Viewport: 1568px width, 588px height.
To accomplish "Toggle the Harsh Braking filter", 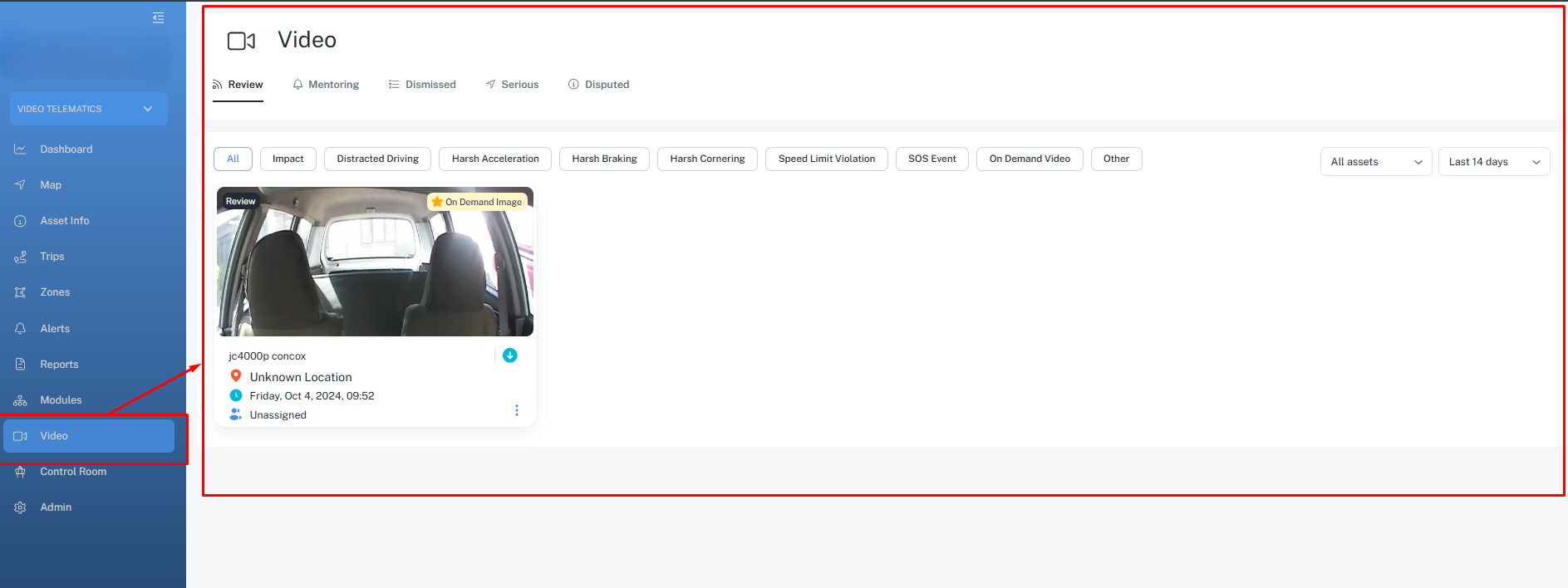I will coord(604,159).
